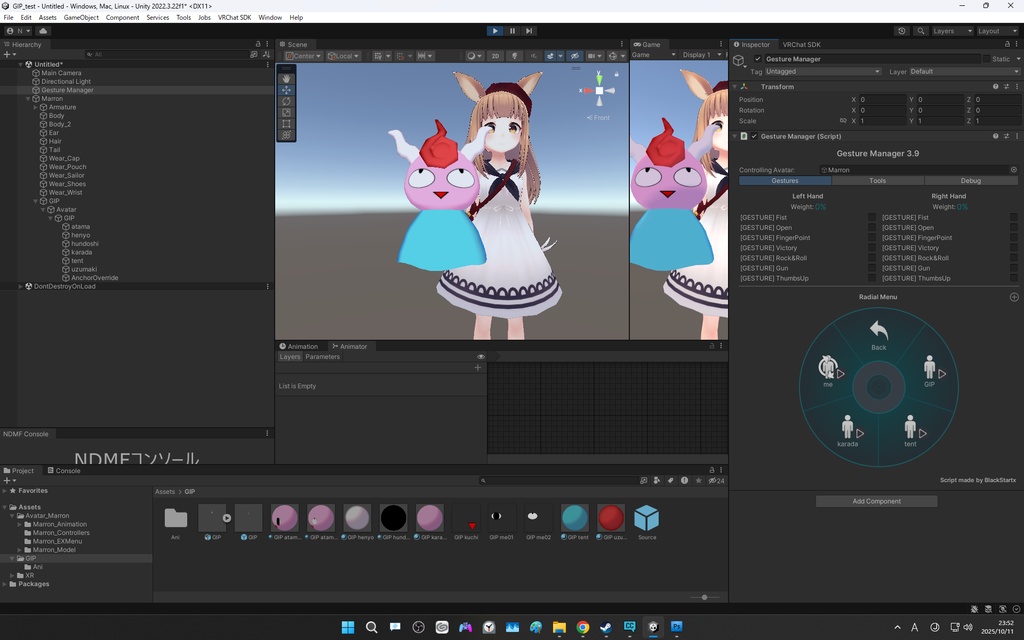
Task: Select the GIP atama thumbnail in the Project panel
Action: point(285,517)
